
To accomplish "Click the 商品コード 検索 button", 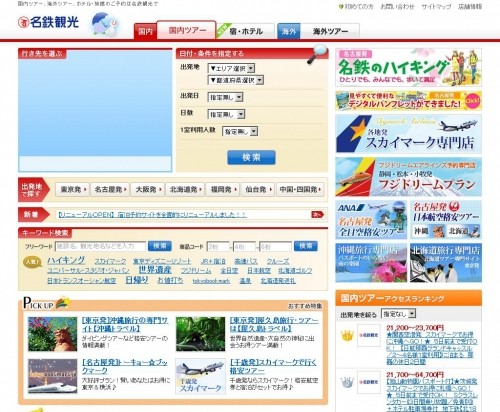I will (306, 246).
